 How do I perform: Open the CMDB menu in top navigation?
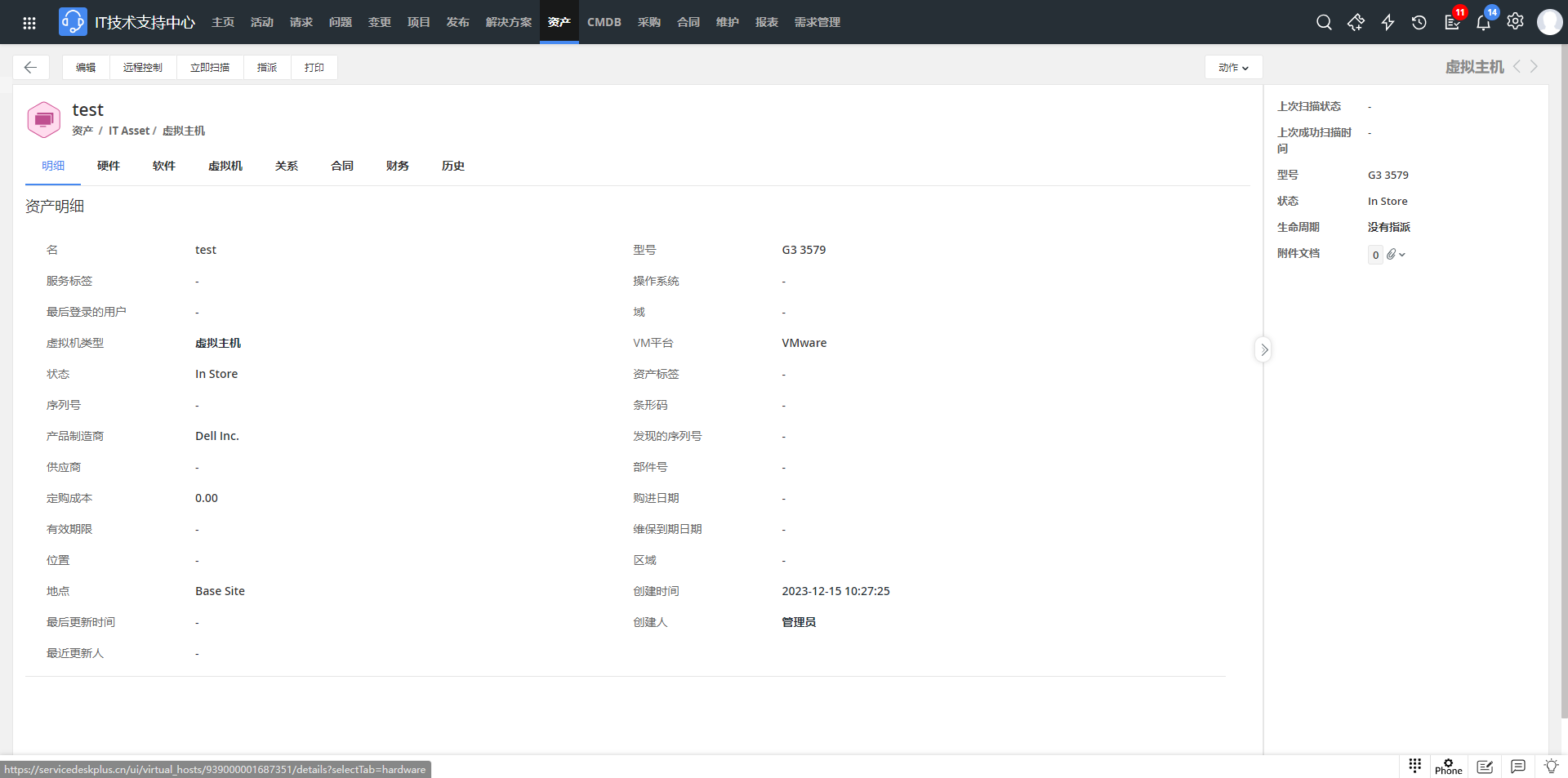604,22
